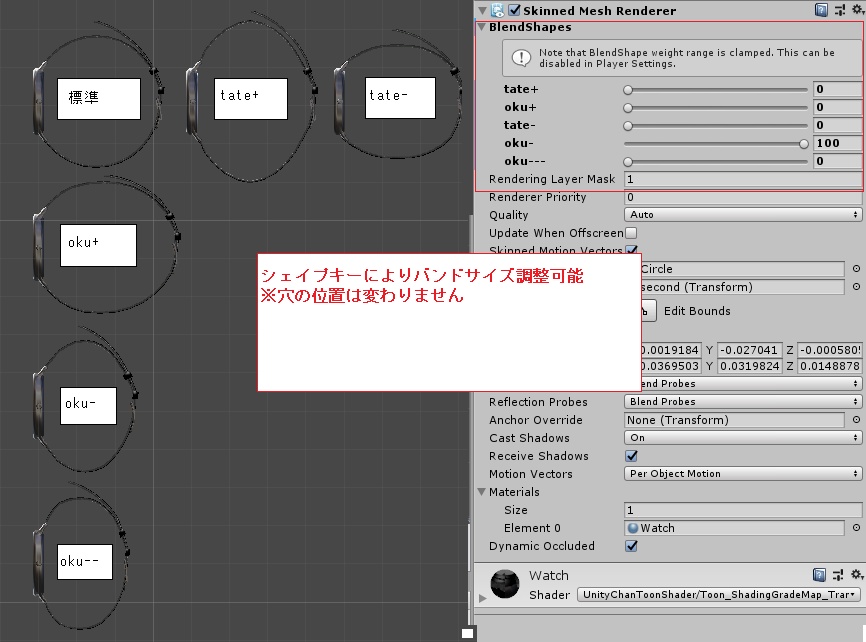The height and width of the screenshot is (642, 866).
Task: Click the oku- value field showing 100
Action: pos(837,143)
